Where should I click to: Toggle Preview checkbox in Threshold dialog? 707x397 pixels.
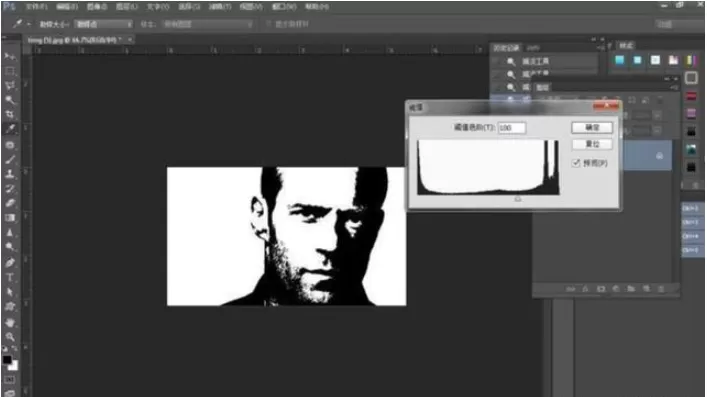point(576,163)
